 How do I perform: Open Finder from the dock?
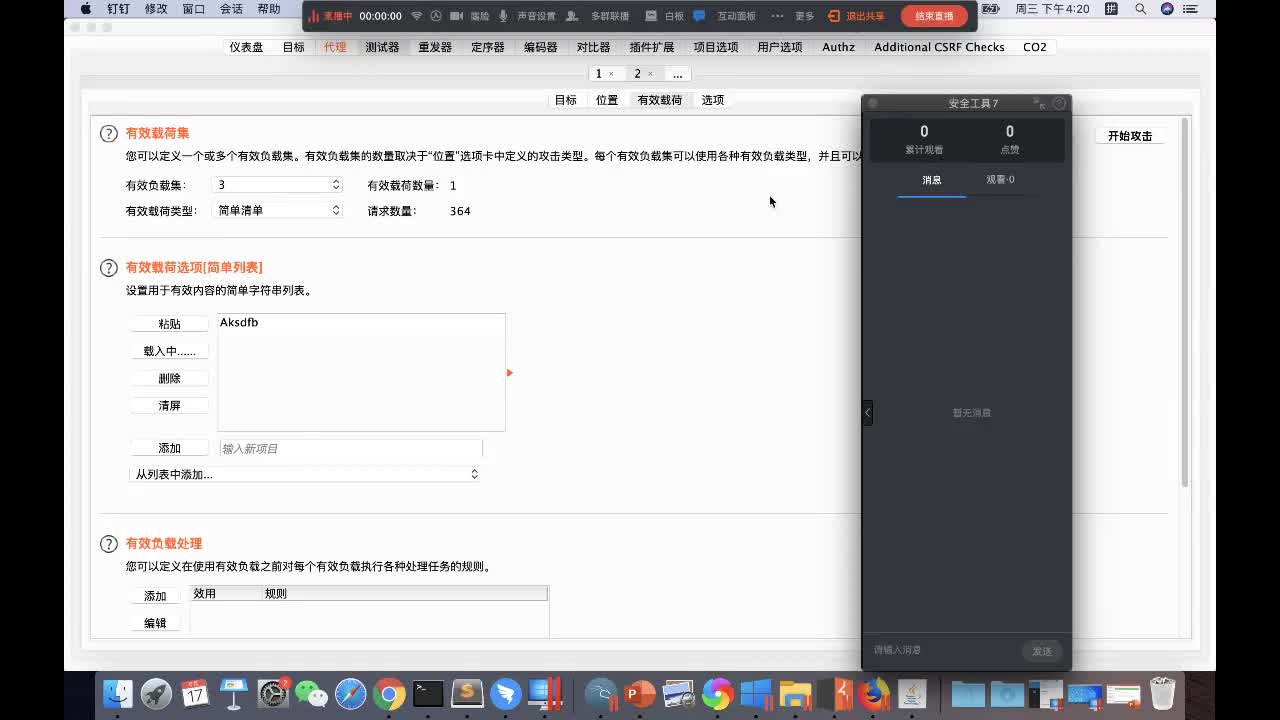pos(118,693)
